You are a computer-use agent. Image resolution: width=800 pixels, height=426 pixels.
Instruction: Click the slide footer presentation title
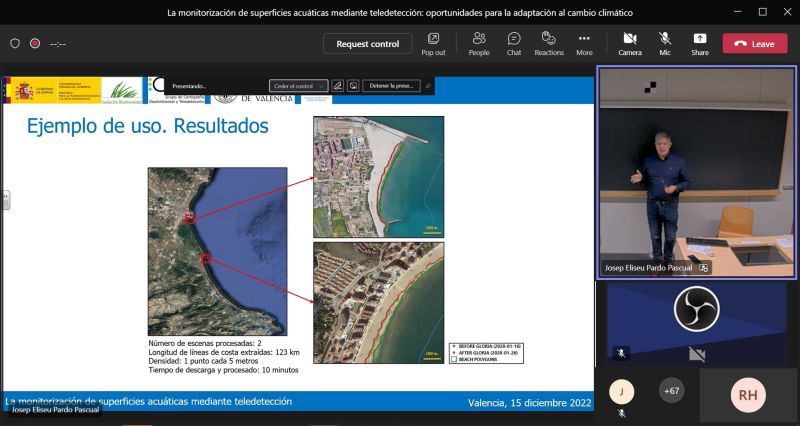pyautogui.click(x=148, y=402)
